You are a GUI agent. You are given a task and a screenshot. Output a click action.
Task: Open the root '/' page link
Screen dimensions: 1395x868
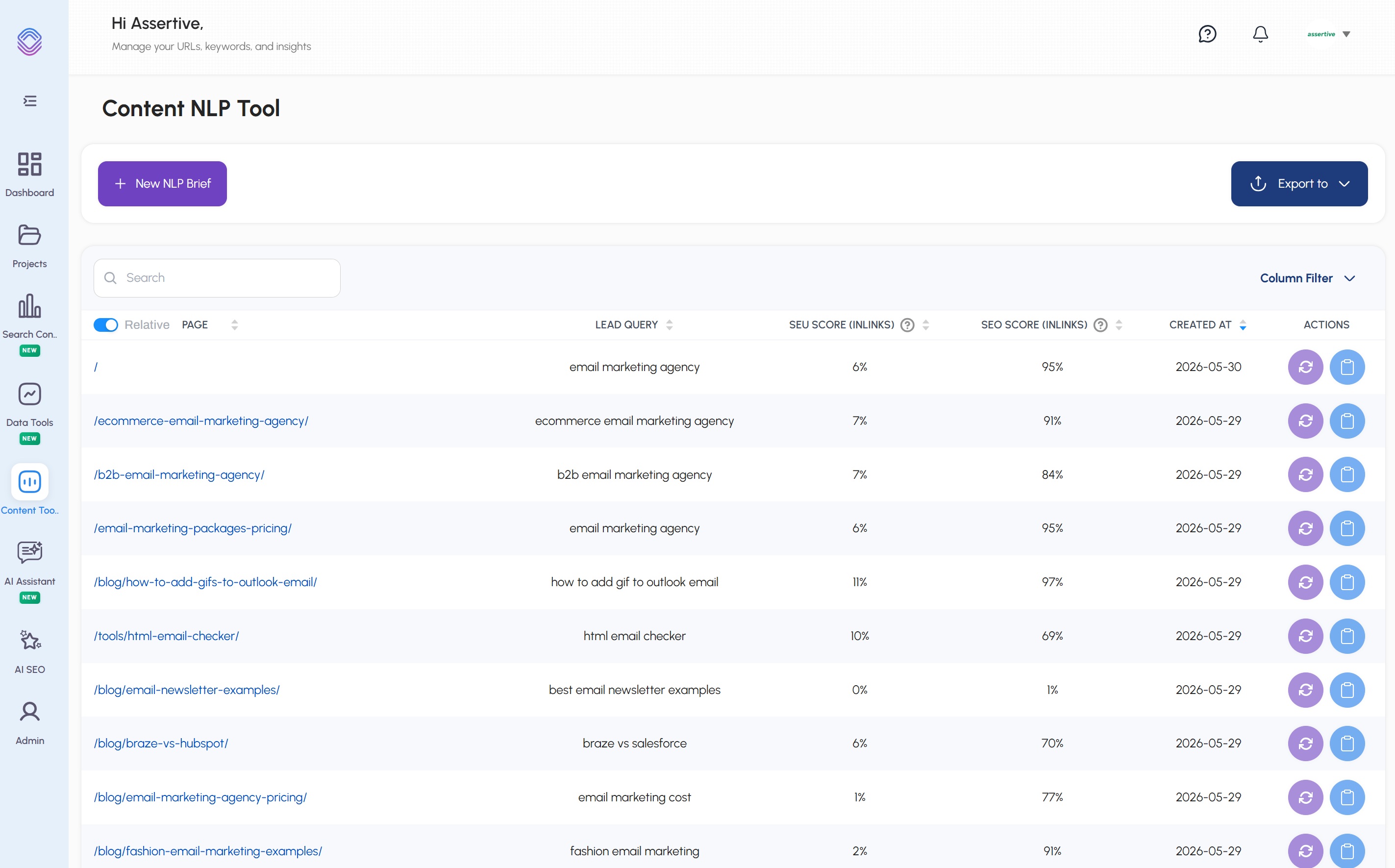click(96, 367)
